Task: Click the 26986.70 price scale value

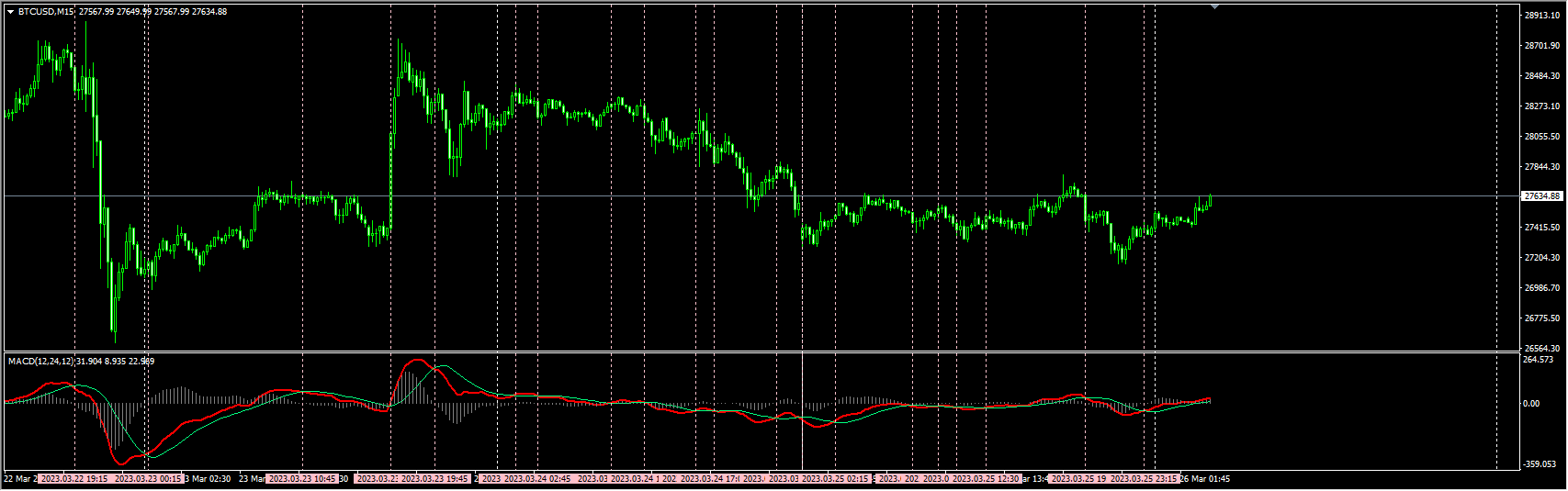Action: [1542, 288]
